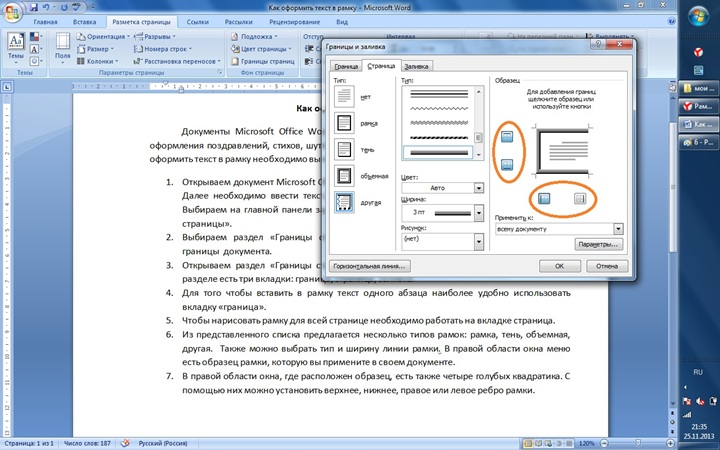The height and width of the screenshot is (450, 720).
Task: Open the Темы themes gallery button
Action: tap(16, 49)
